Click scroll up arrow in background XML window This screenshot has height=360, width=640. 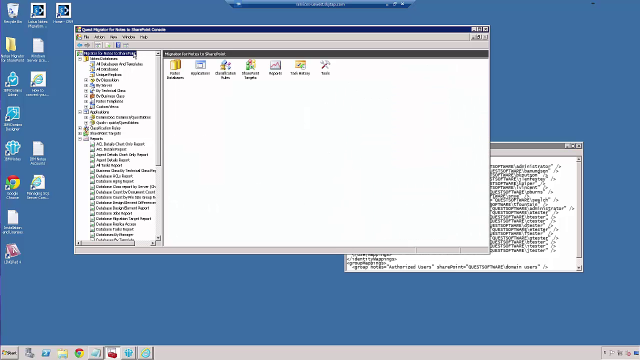(579, 160)
